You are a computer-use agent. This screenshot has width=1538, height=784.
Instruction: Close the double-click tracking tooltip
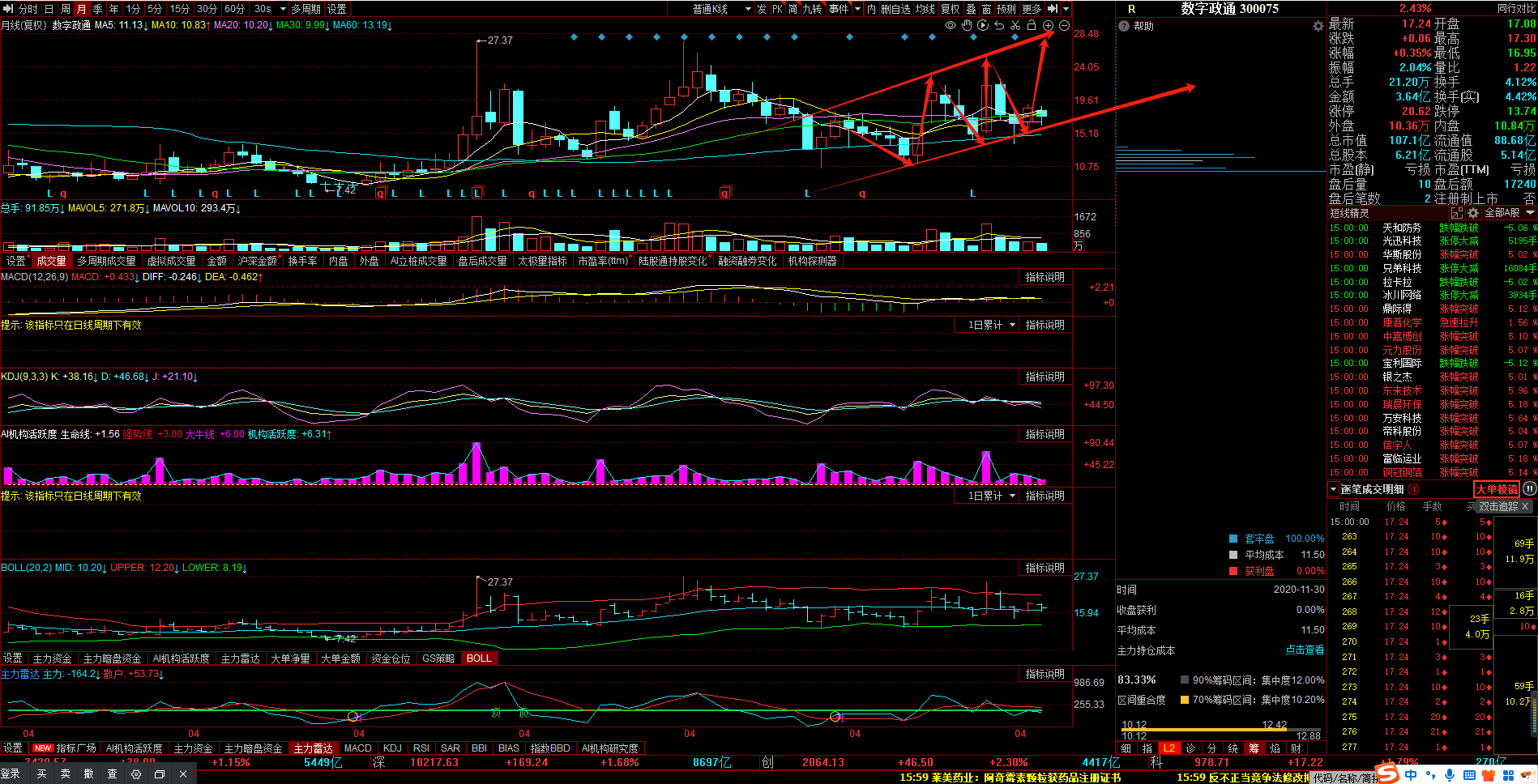1524,506
